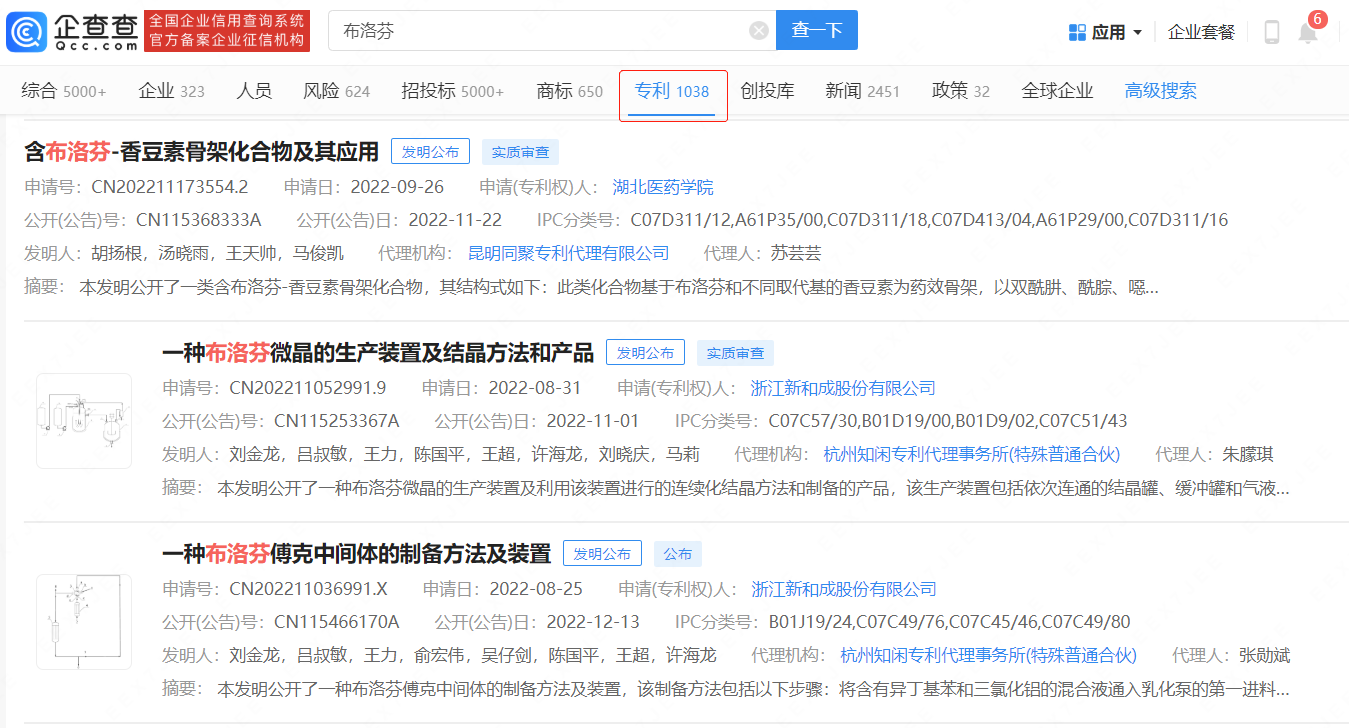Click the inventors 胡扬根，汤晓雨，王天帅，马俊凯
Viewport: 1349px width, 728px height.
(218, 253)
